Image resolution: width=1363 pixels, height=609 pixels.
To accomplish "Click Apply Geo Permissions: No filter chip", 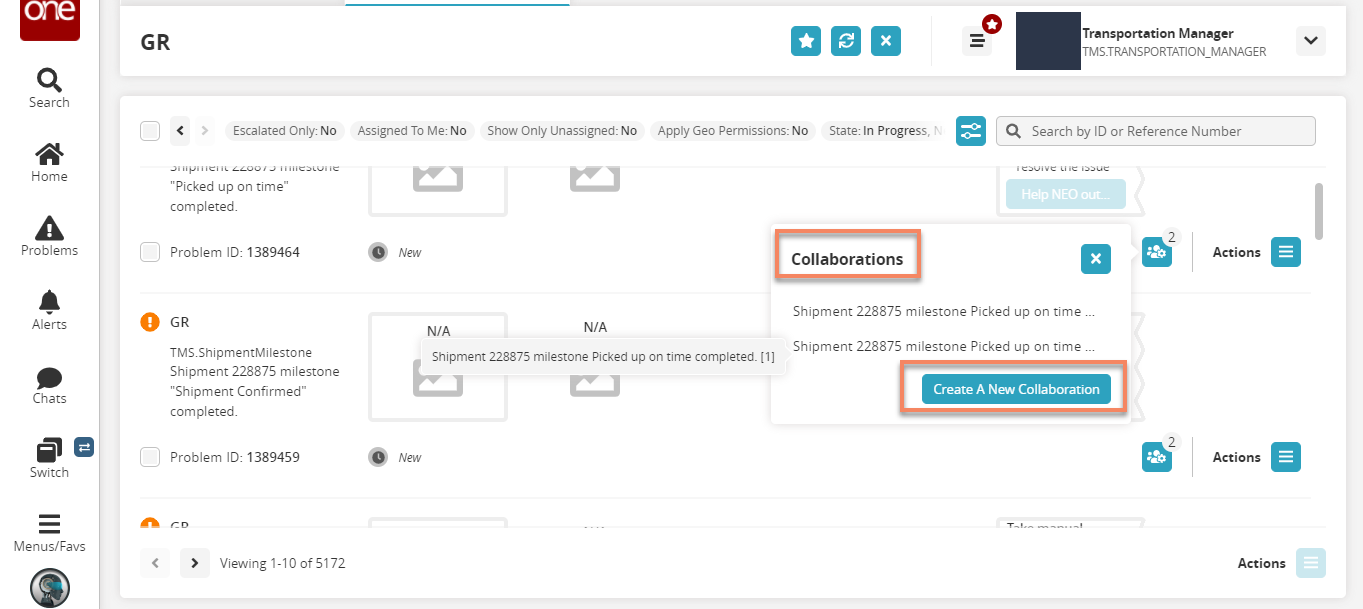I will (733, 131).
